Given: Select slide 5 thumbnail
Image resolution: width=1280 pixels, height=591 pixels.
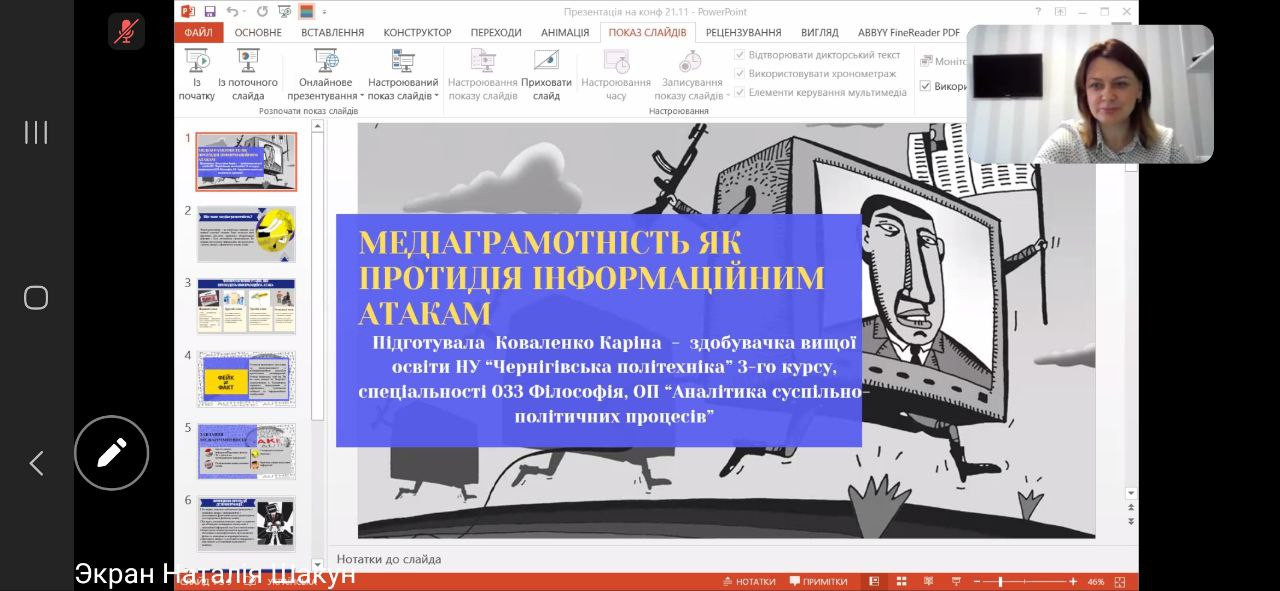Looking at the screenshot, I should pyautogui.click(x=246, y=451).
